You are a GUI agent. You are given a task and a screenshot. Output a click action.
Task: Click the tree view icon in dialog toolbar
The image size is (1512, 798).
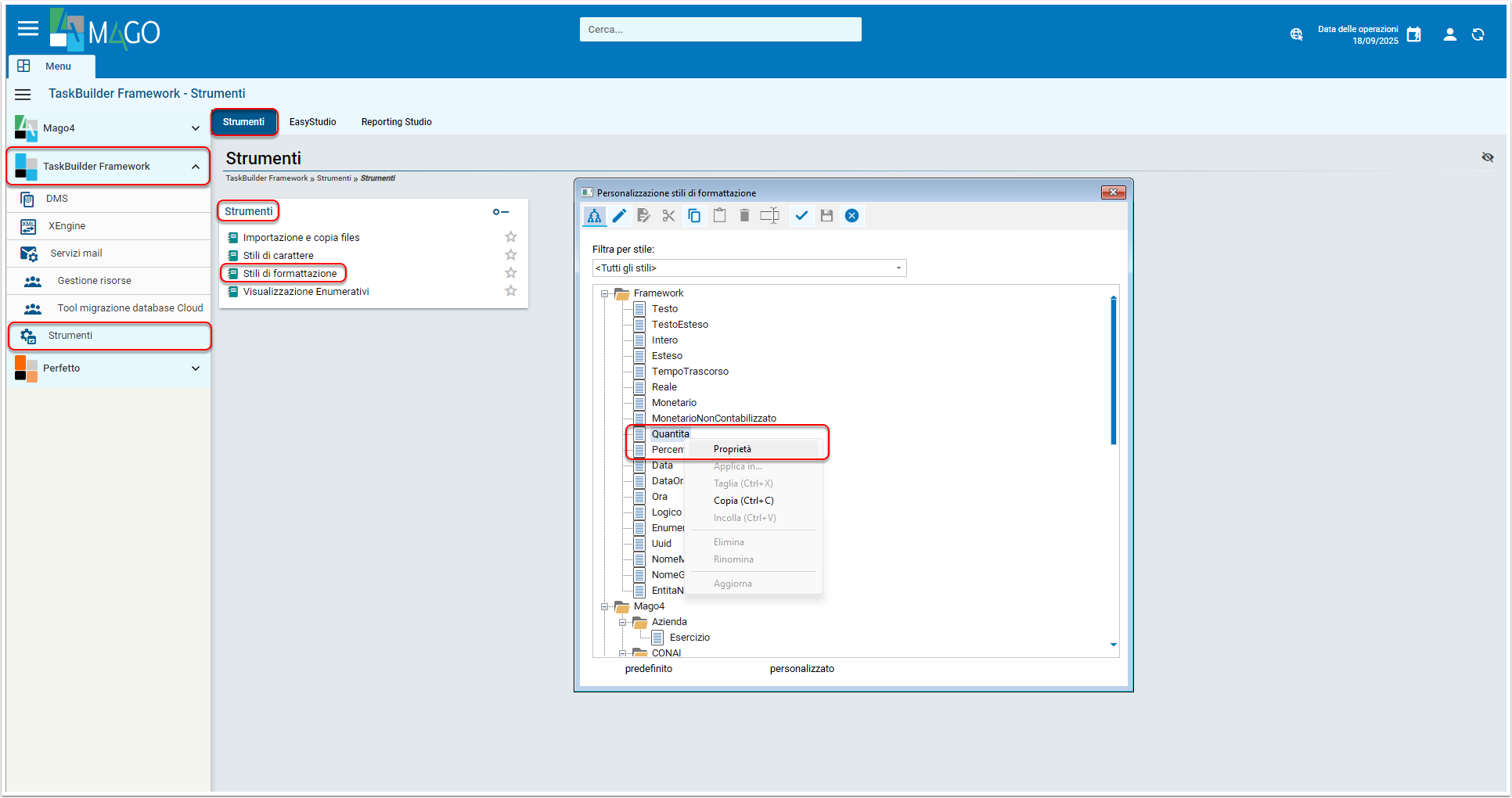click(595, 216)
